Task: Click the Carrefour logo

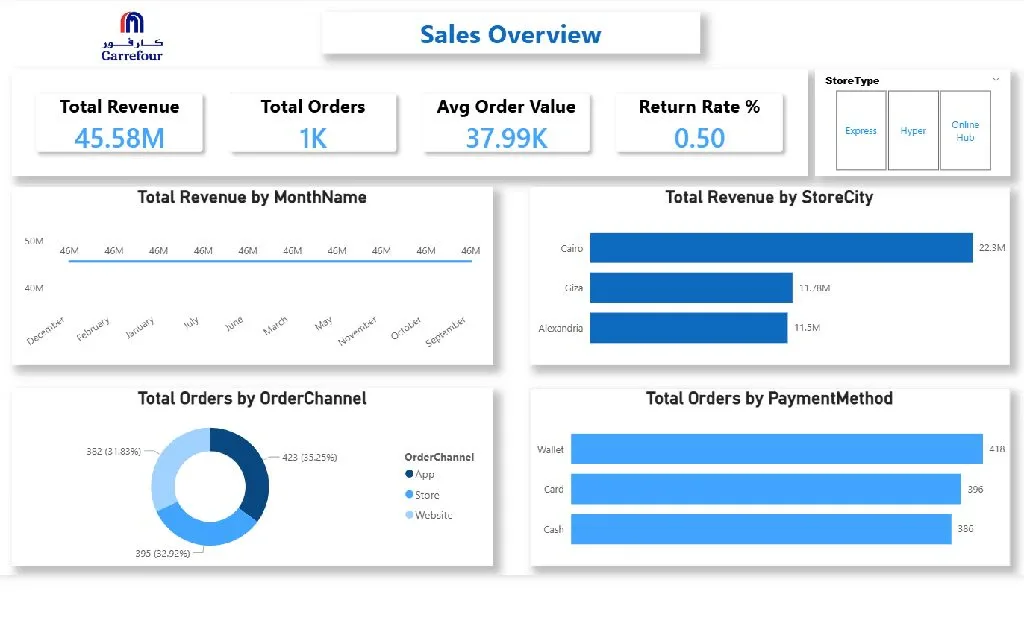Action: pos(132,37)
